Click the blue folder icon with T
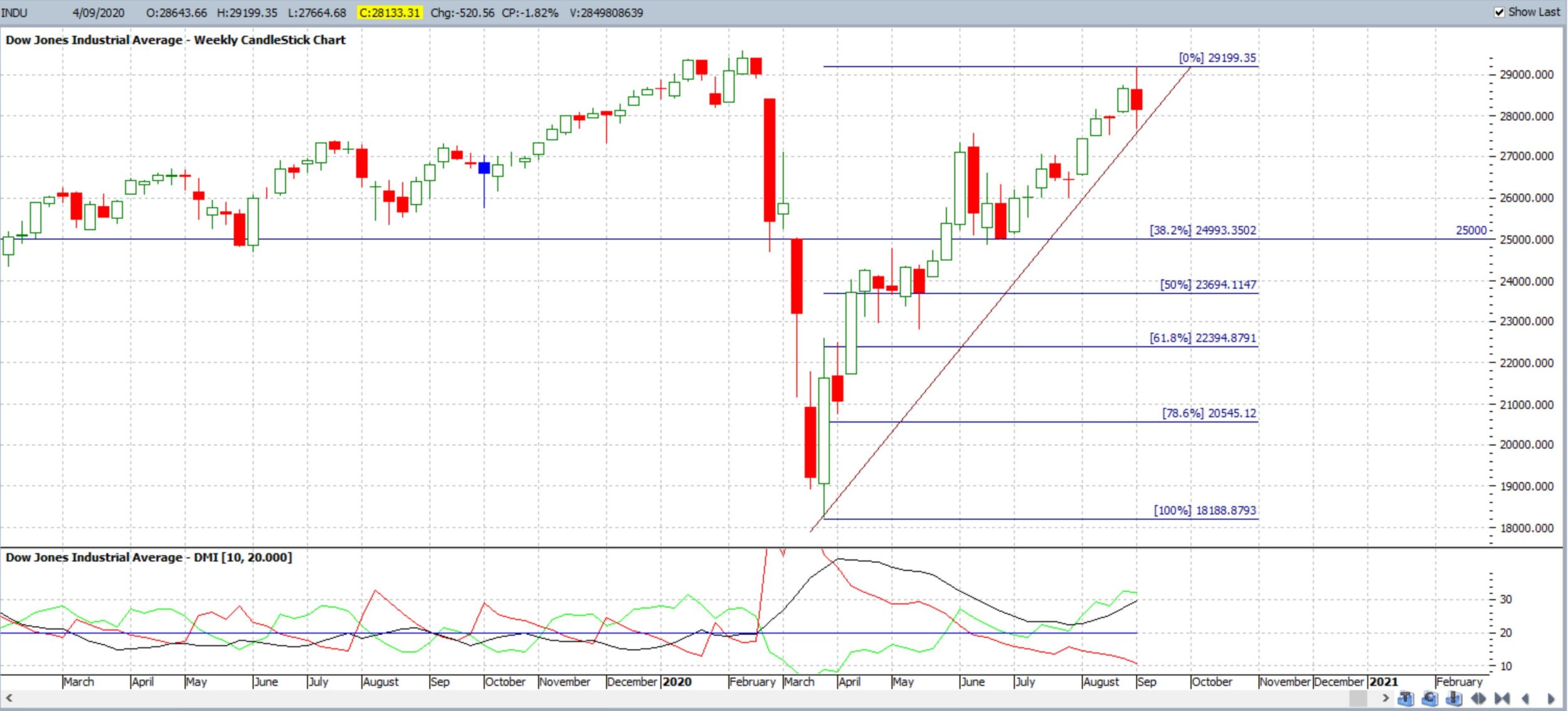Image resolution: width=1568 pixels, height=711 pixels. pyautogui.click(x=1406, y=698)
